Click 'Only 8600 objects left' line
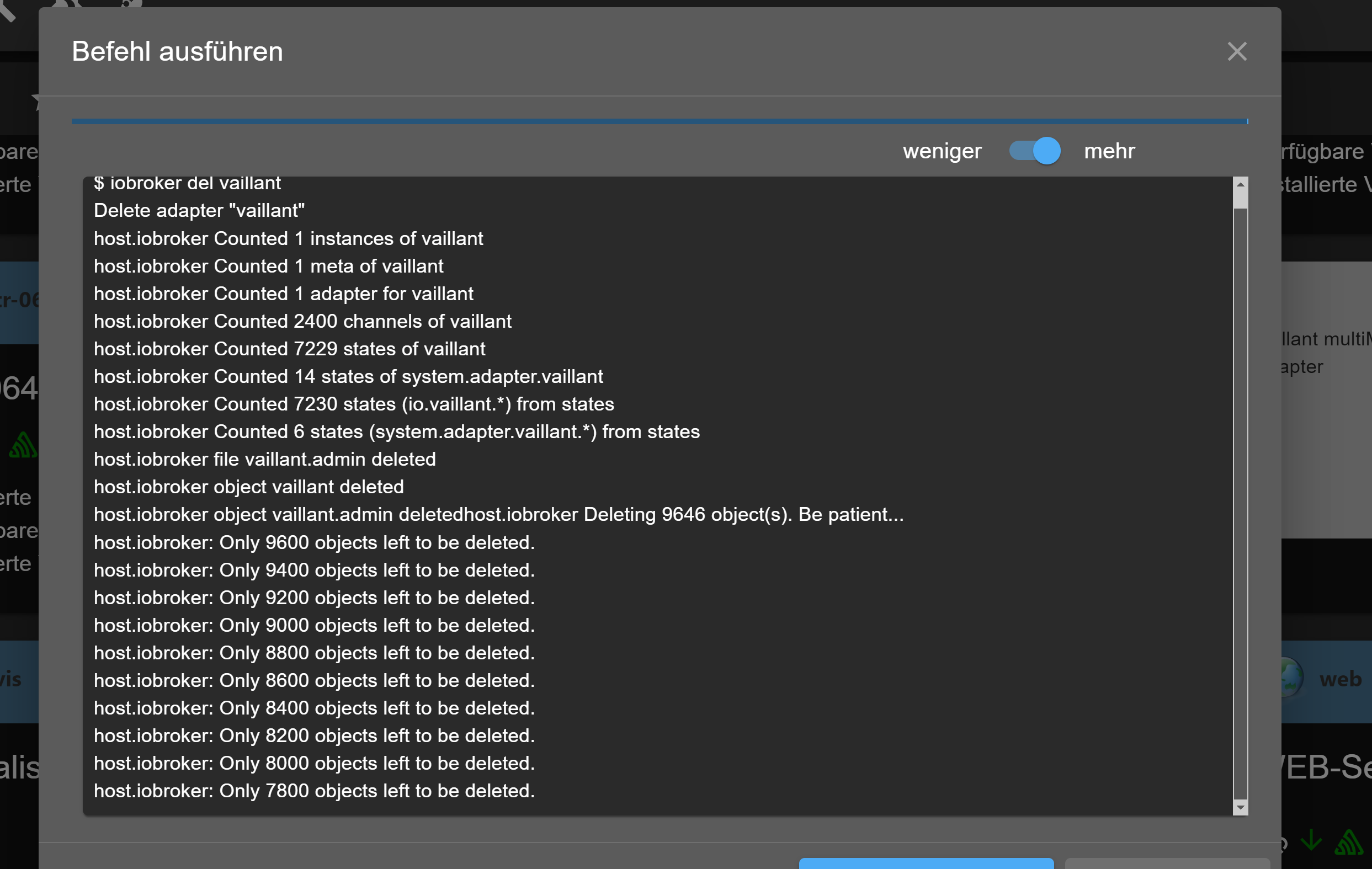This screenshot has width=1372, height=869. 315,680
